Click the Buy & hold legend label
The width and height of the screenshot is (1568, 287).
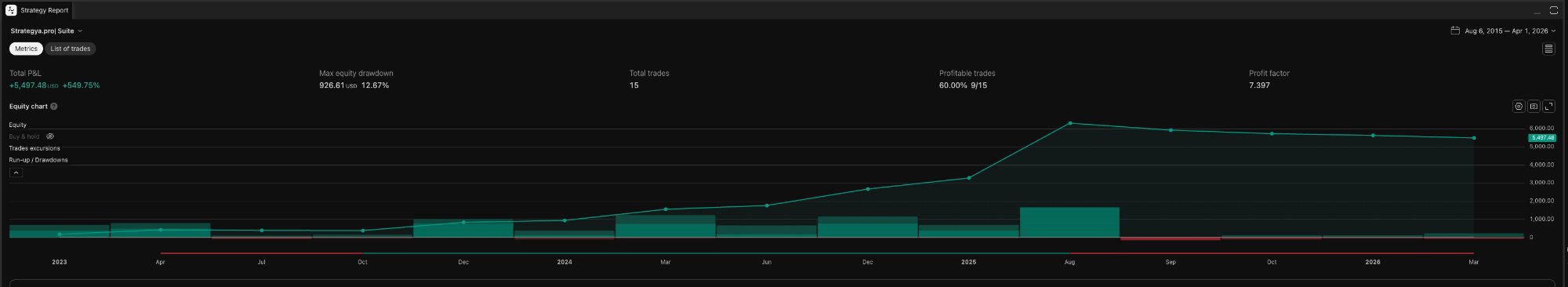pyautogui.click(x=24, y=136)
